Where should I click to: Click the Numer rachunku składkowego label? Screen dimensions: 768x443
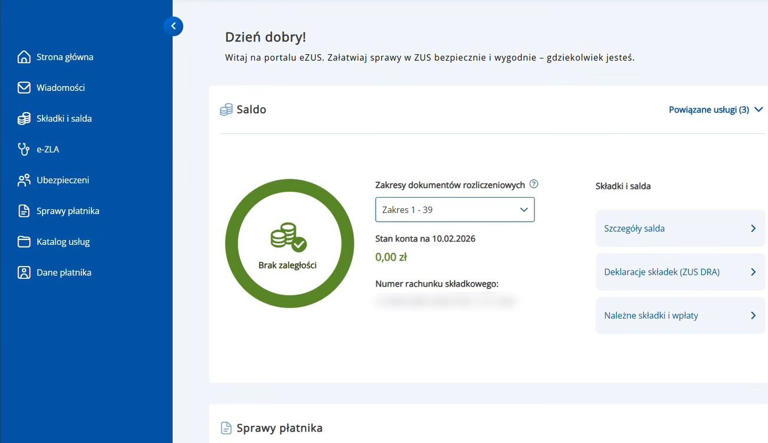point(437,284)
